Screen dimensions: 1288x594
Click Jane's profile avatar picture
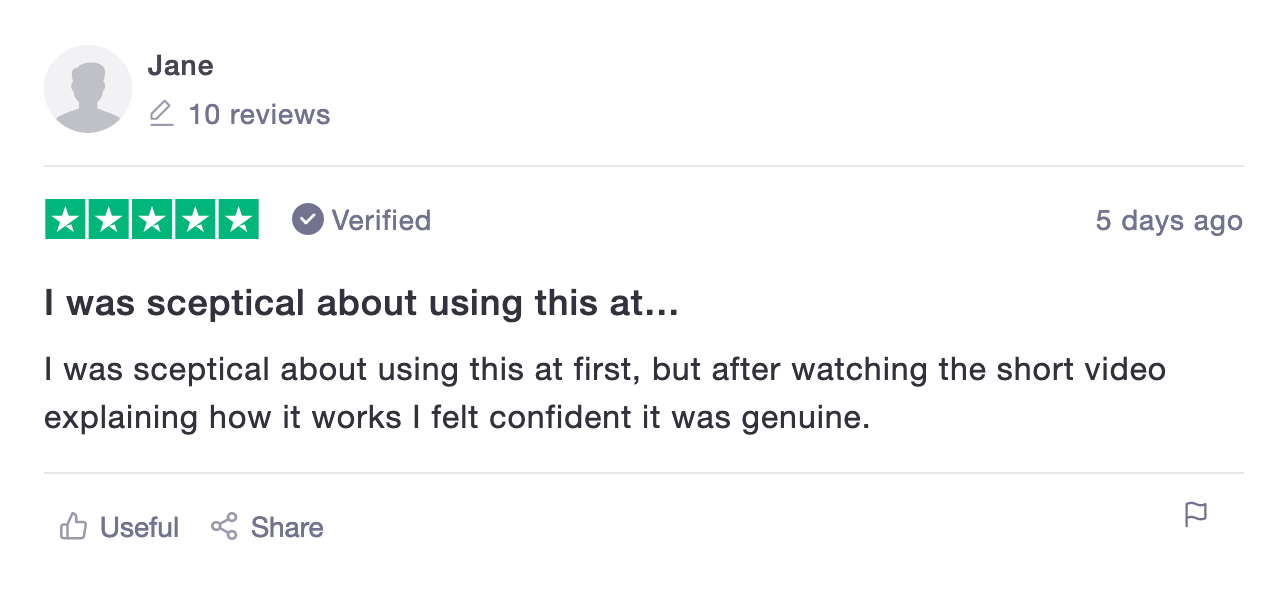click(x=88, y=89)
